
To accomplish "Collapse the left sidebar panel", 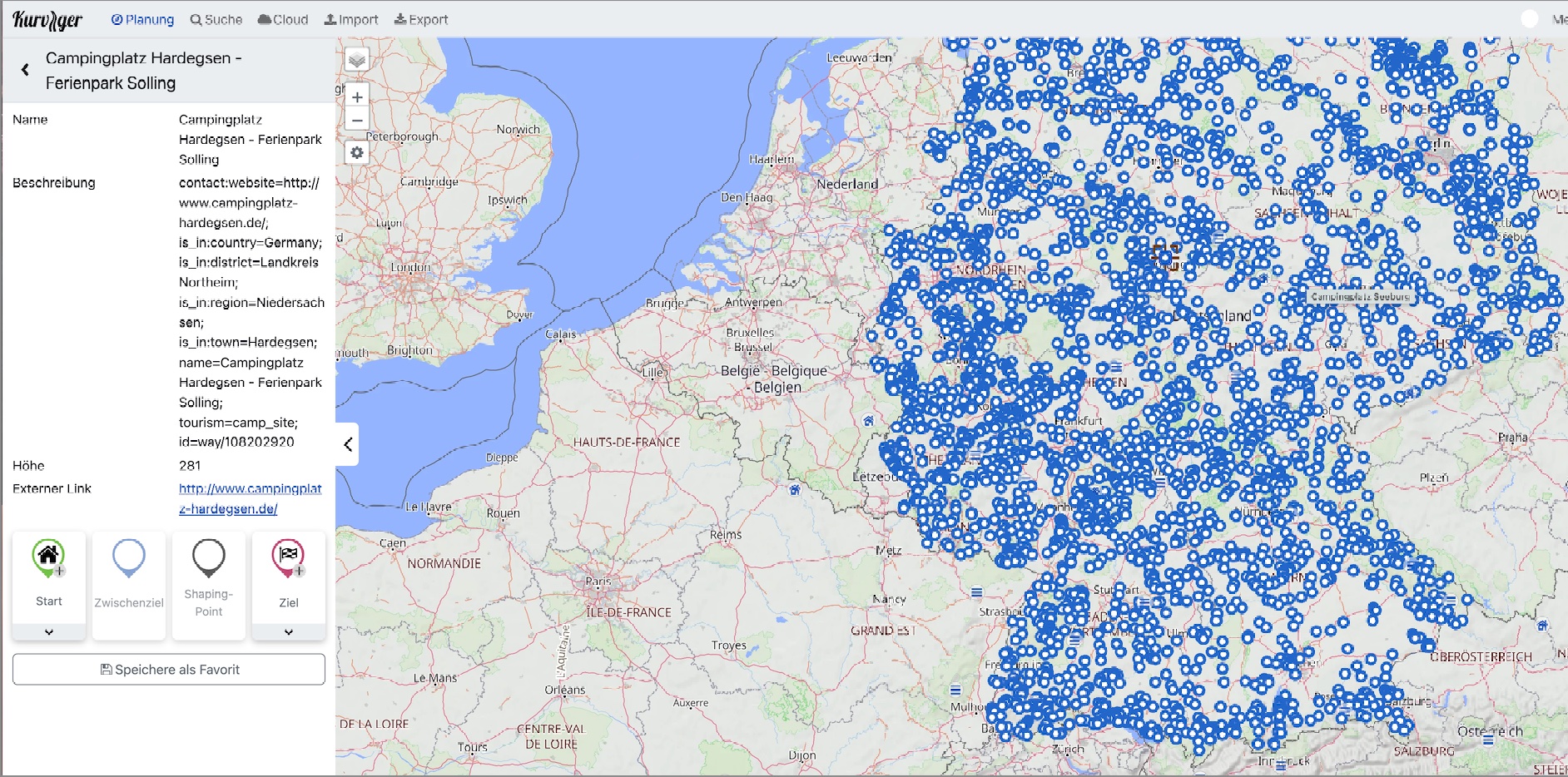I will click(348, 444).
